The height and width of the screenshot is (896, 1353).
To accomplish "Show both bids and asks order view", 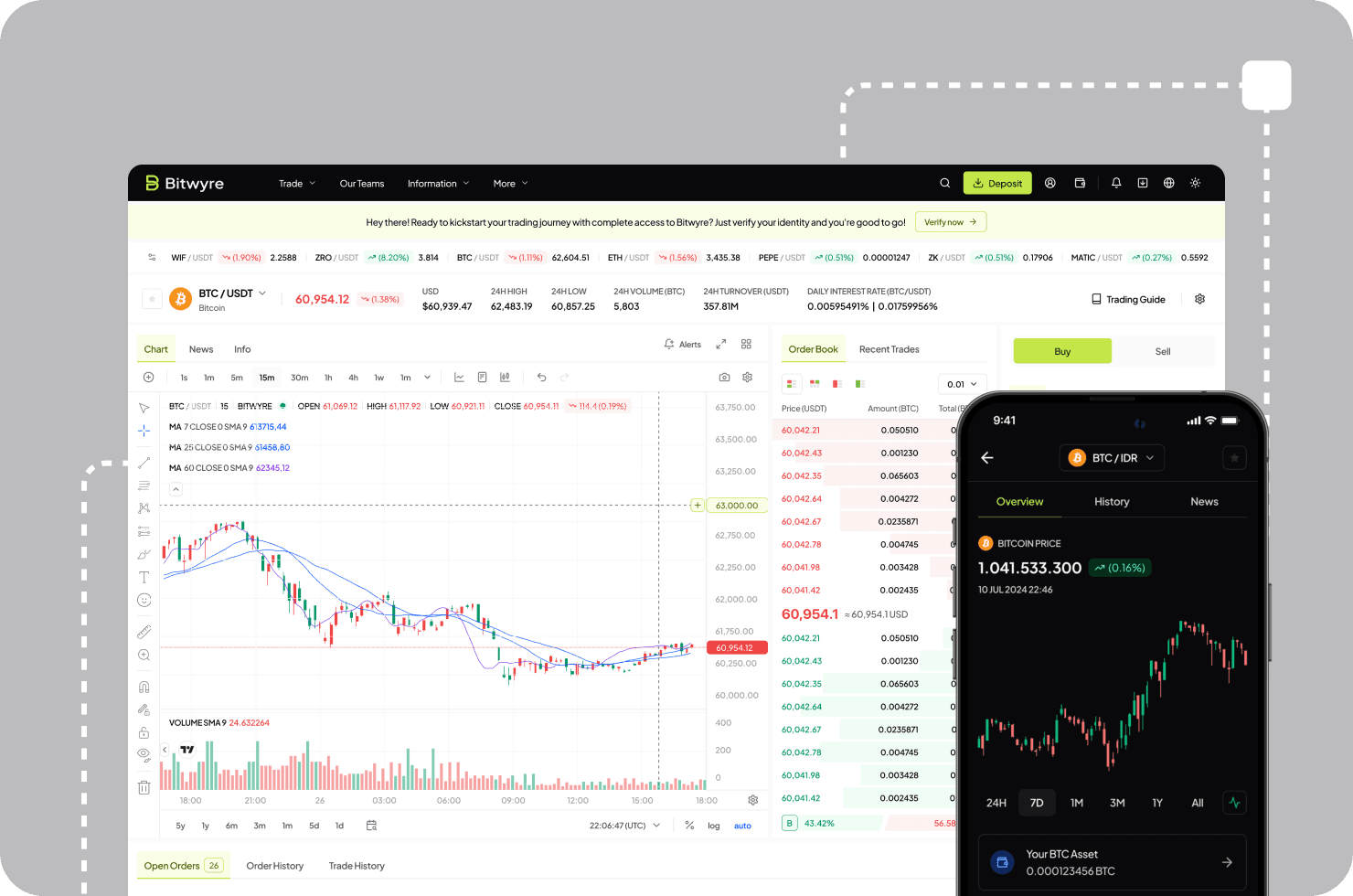I will pyautogui.click(x=792, y=384).
